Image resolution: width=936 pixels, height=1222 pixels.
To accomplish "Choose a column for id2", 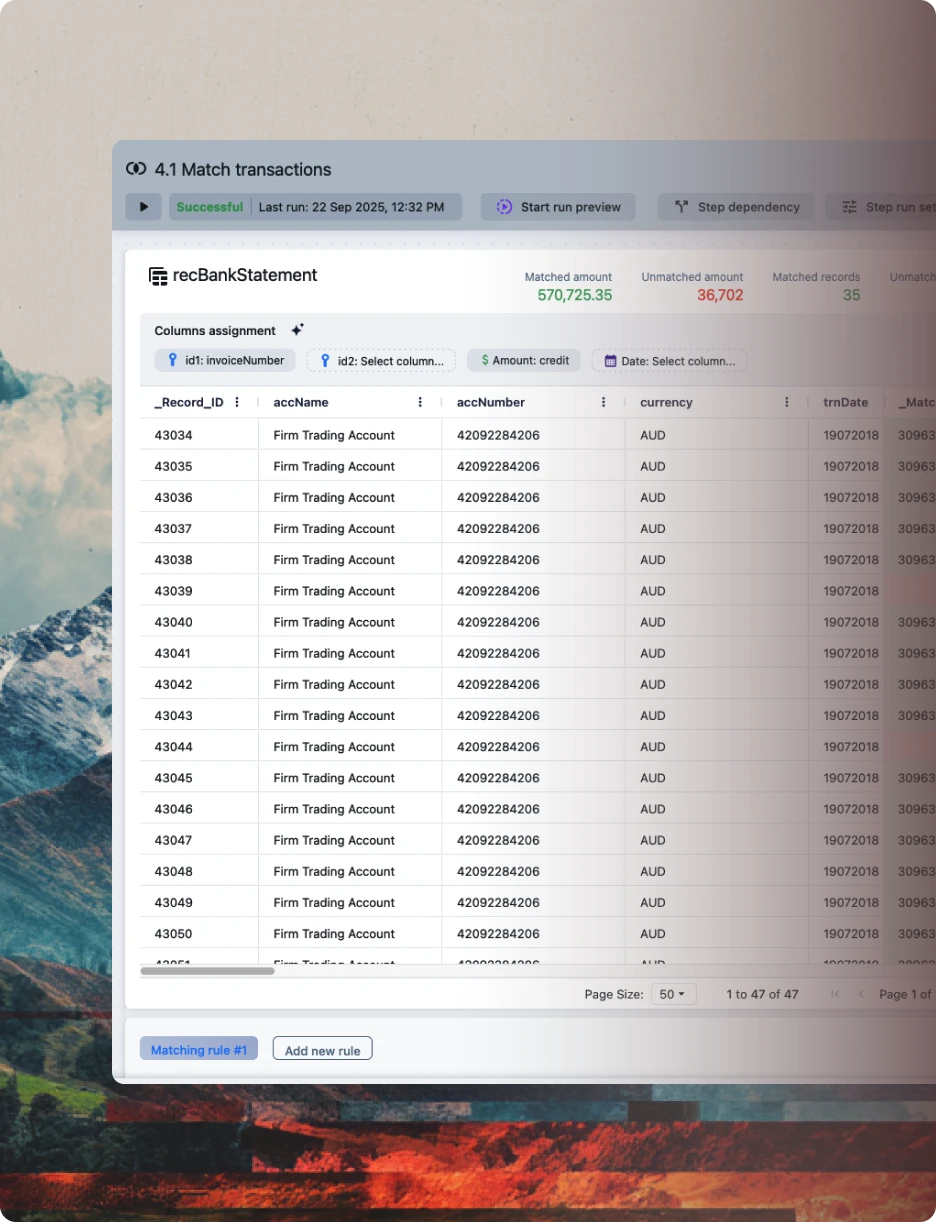I will tap(381, 360).
